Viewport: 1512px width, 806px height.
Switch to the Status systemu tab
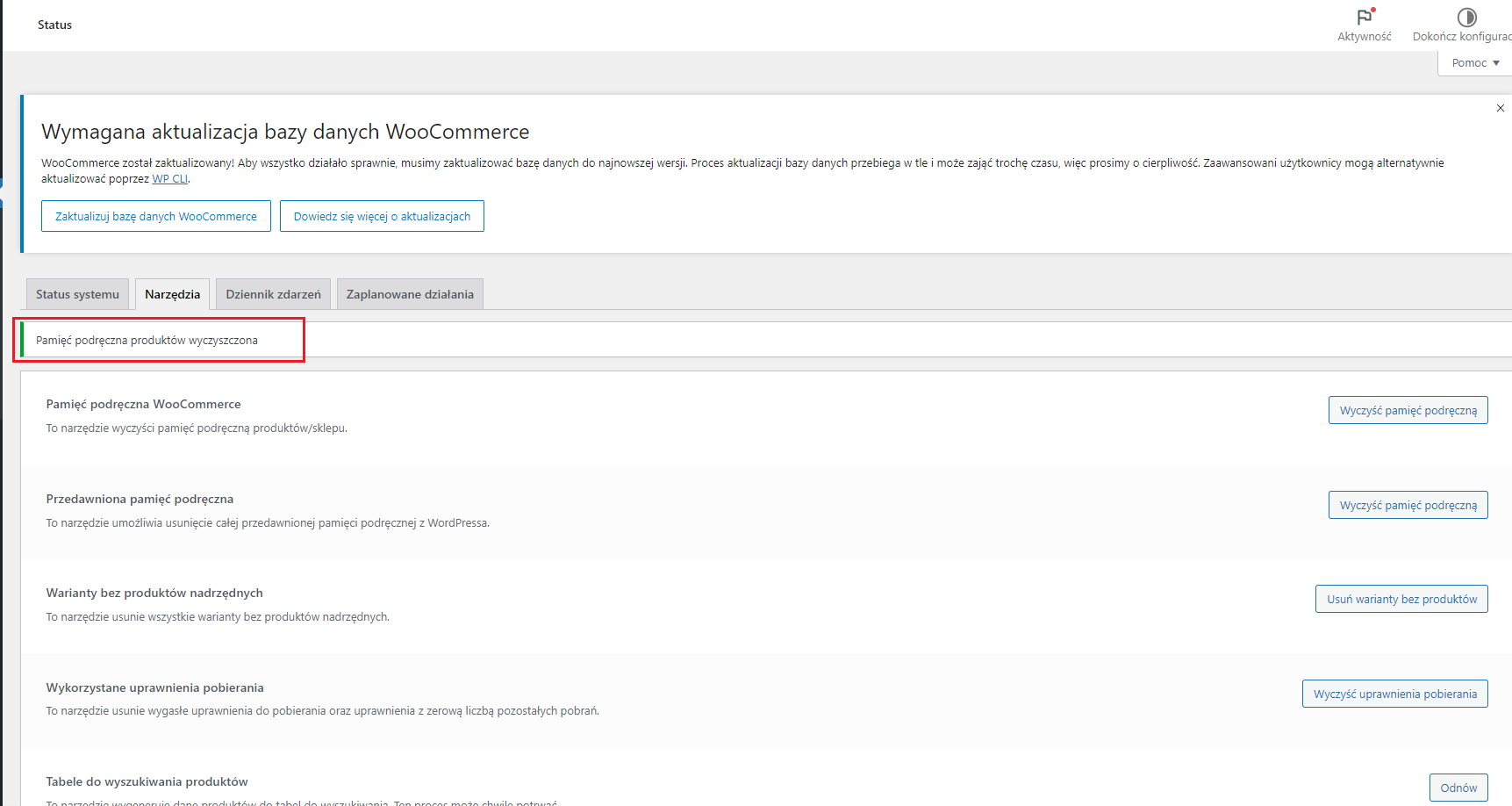pos(77,295)
